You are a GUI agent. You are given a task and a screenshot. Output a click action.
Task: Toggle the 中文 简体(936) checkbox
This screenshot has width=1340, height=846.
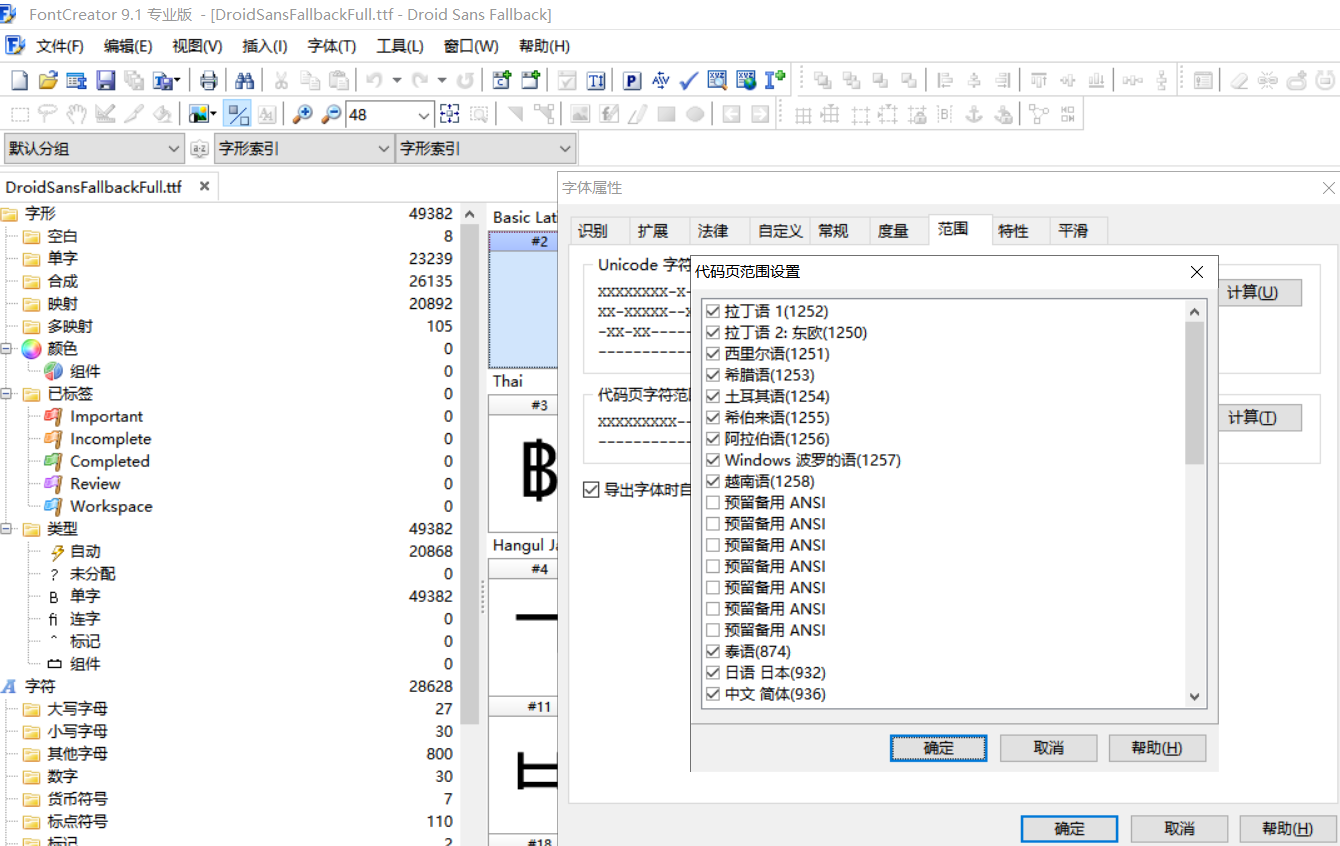point(713,694)
